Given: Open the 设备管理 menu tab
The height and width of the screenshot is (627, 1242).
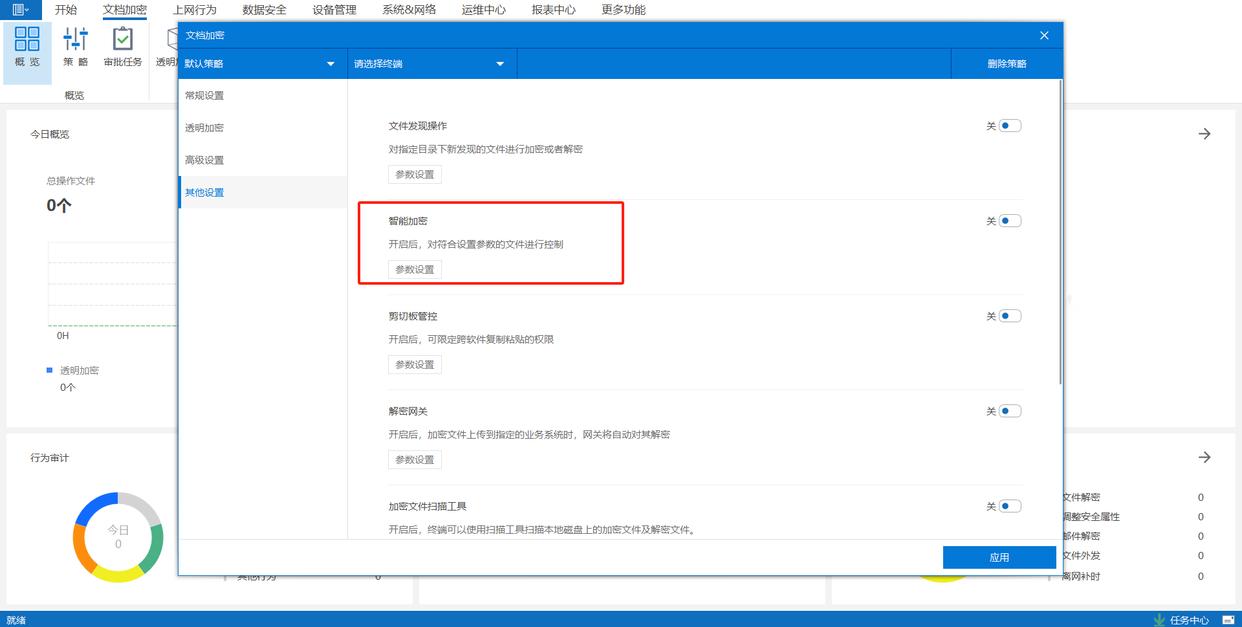Looking at the screenshot, I should (x=334, y=10).
